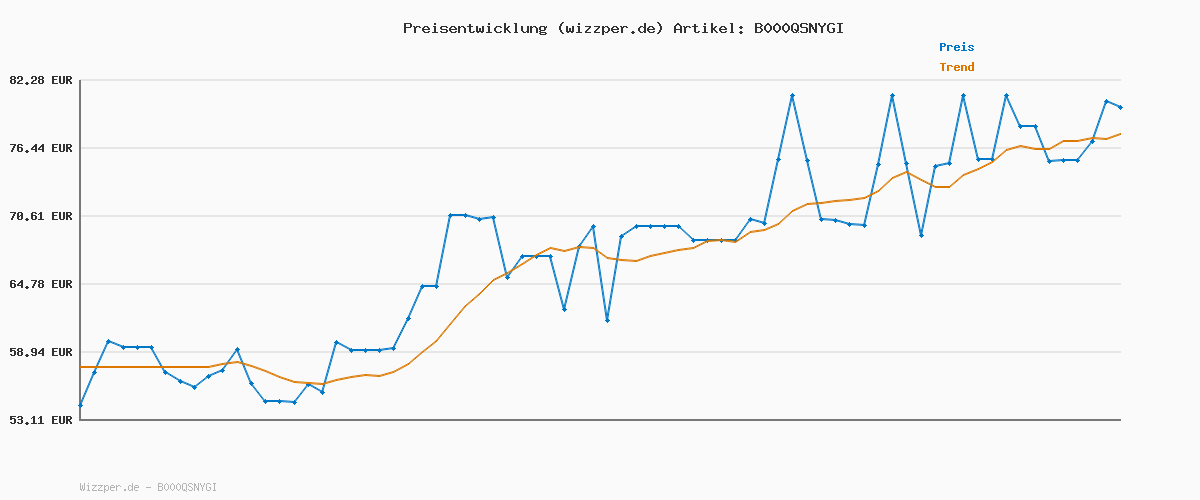1200x500 pixels.
Task: Click the left start of orange trend line
Action: [x=81, y=367]
